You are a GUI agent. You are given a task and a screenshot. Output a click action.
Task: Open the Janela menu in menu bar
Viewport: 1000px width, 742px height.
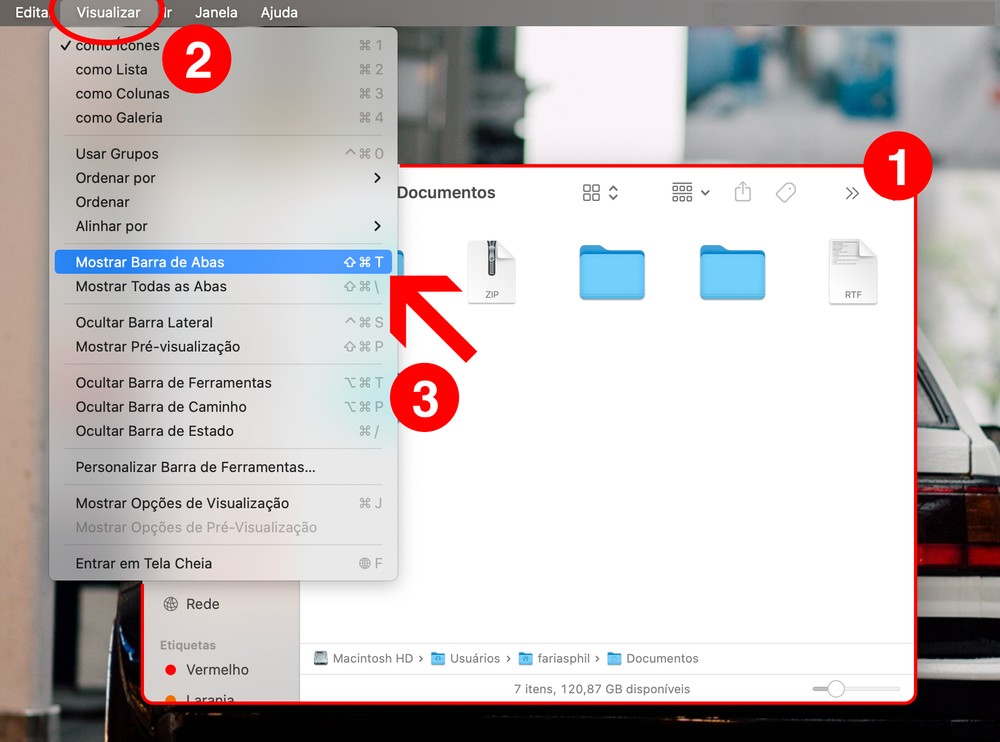[x=216, y=13]
